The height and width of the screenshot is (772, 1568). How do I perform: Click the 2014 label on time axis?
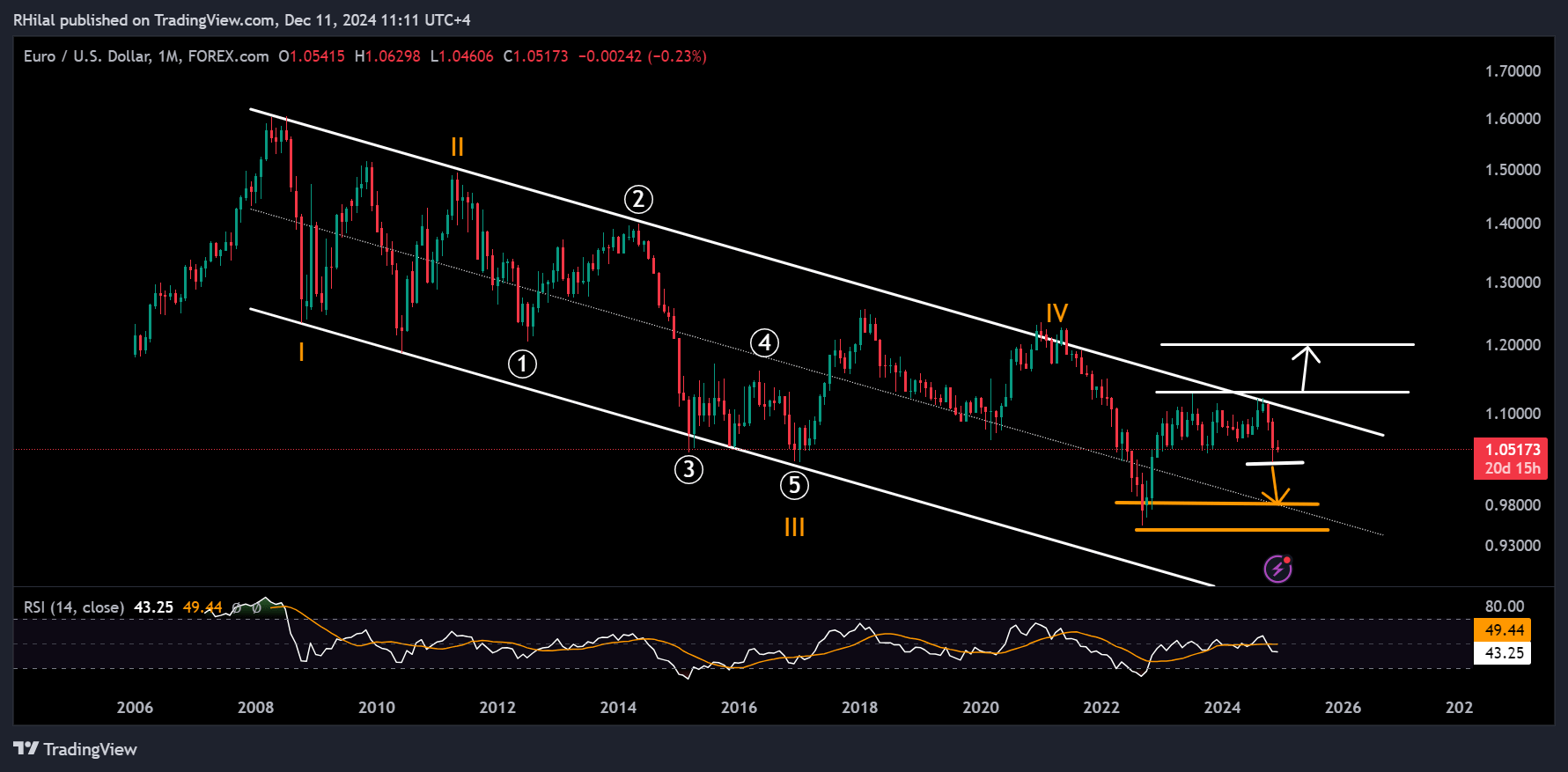618,708
